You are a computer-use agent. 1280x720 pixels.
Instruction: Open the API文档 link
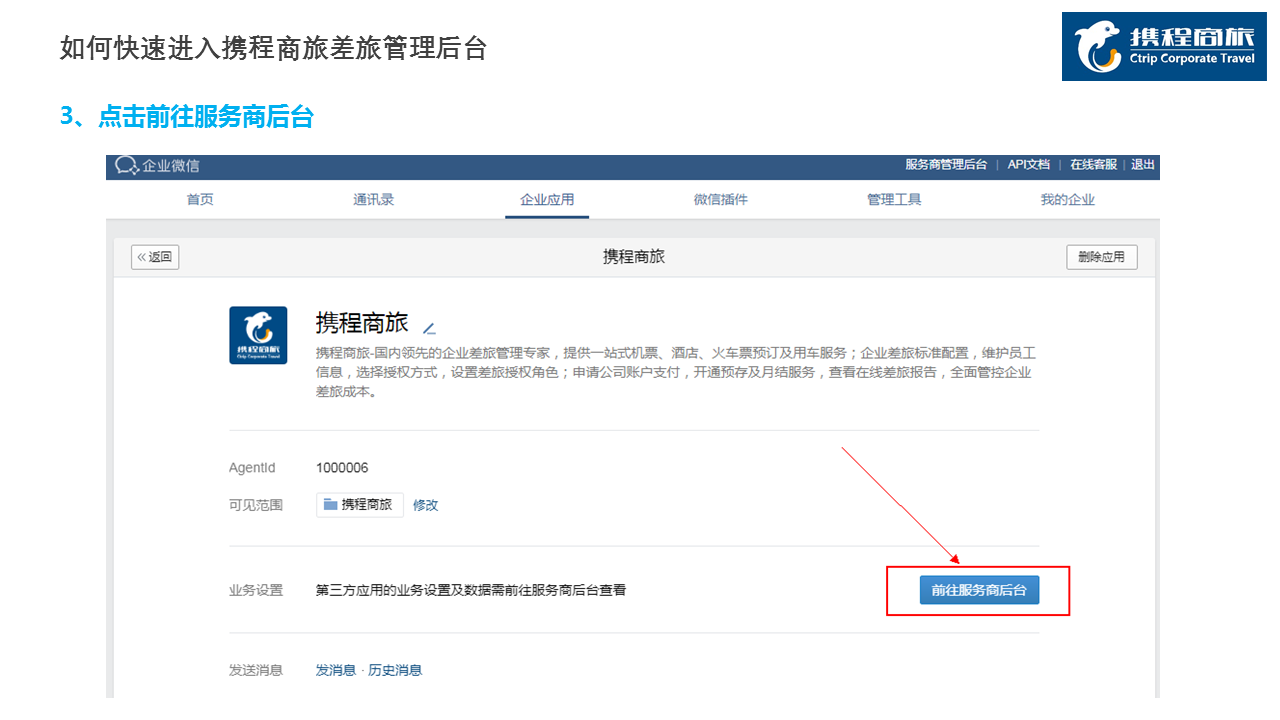coord(1029,165)
